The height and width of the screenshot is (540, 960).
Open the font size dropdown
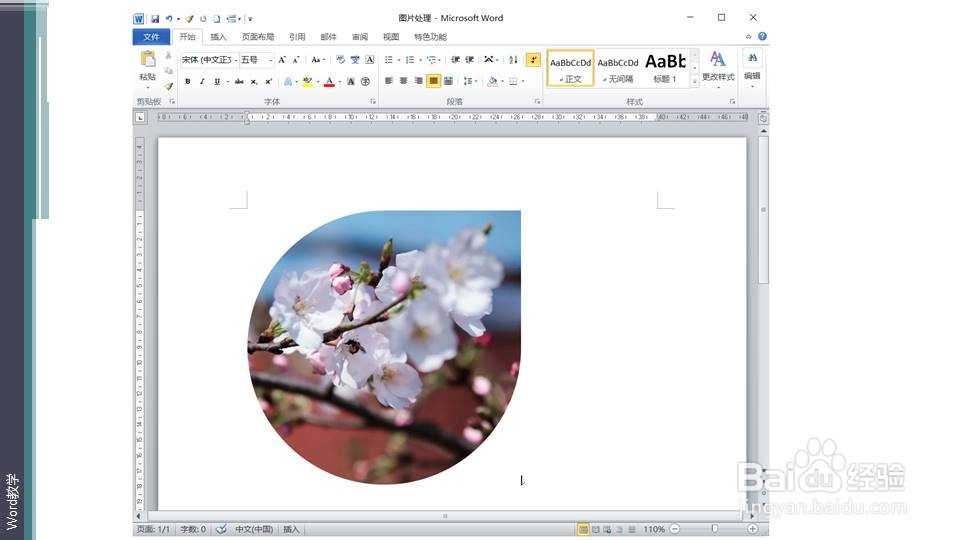coord(271,60)
